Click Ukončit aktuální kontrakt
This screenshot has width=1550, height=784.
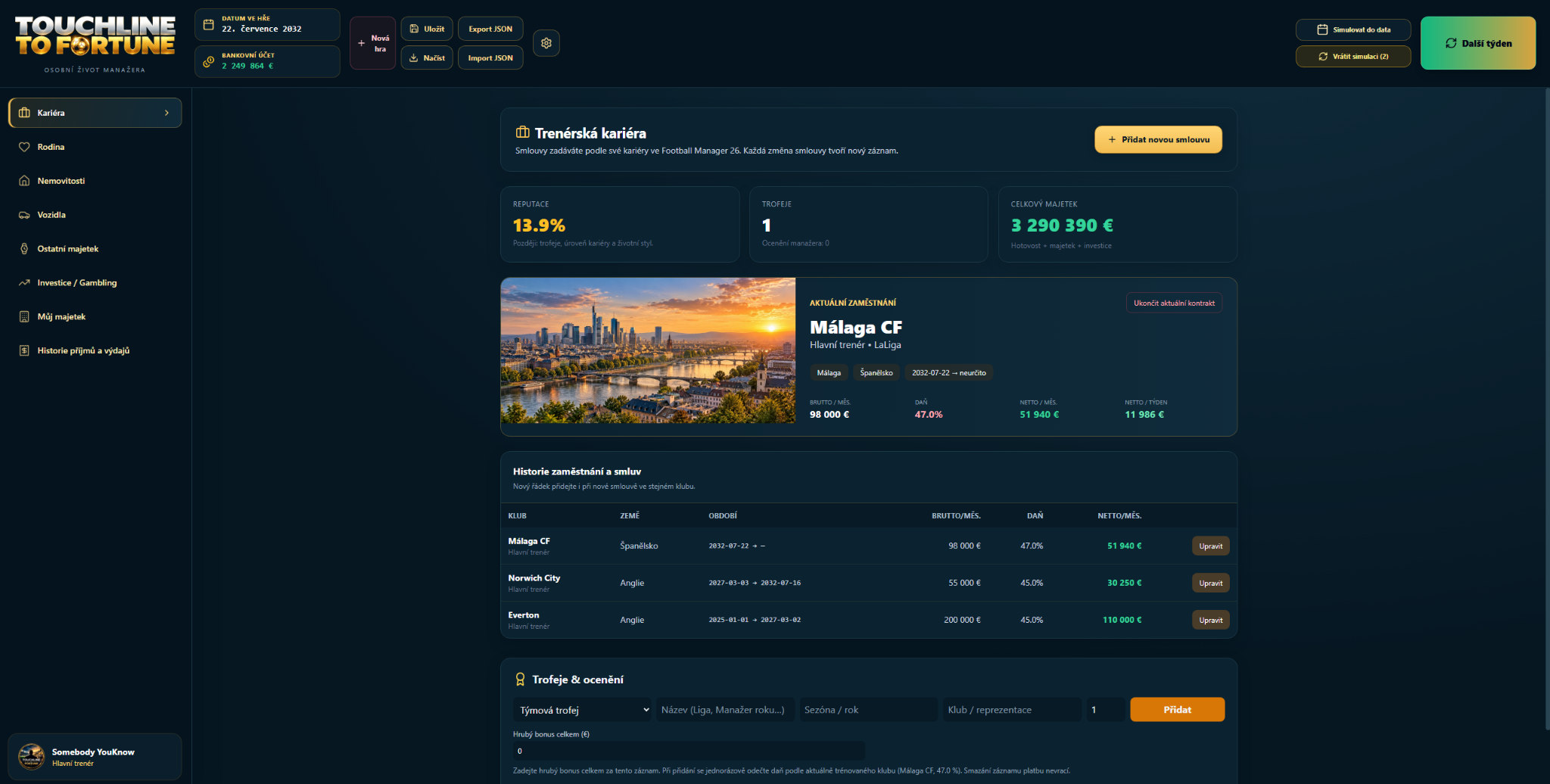(1174, 303)
